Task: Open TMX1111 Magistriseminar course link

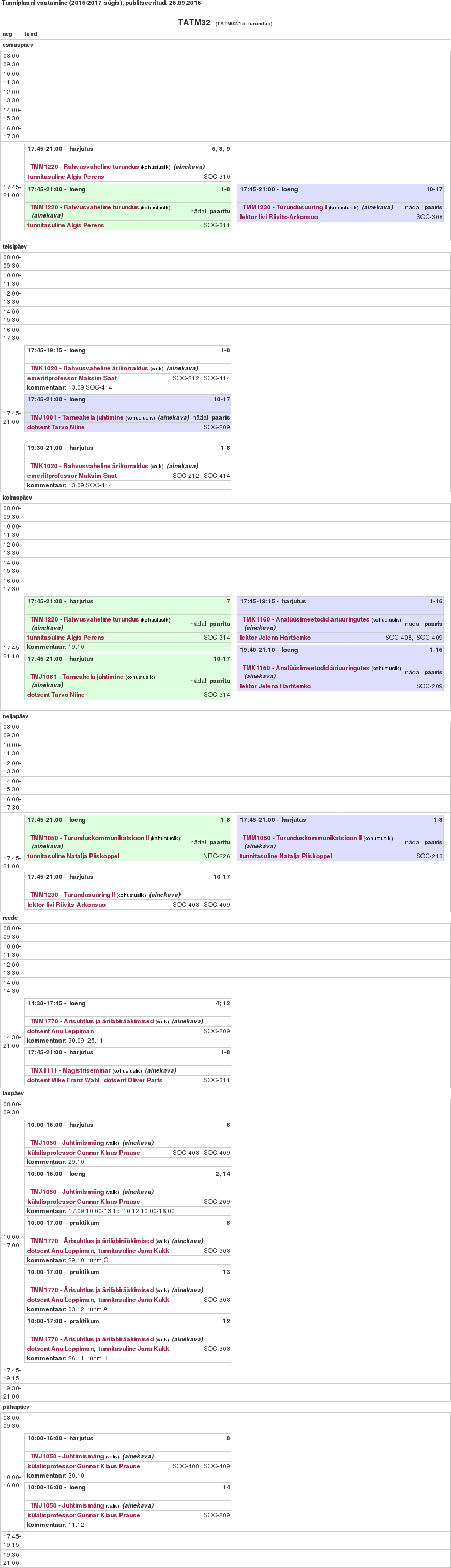Action: (70, 1070)
